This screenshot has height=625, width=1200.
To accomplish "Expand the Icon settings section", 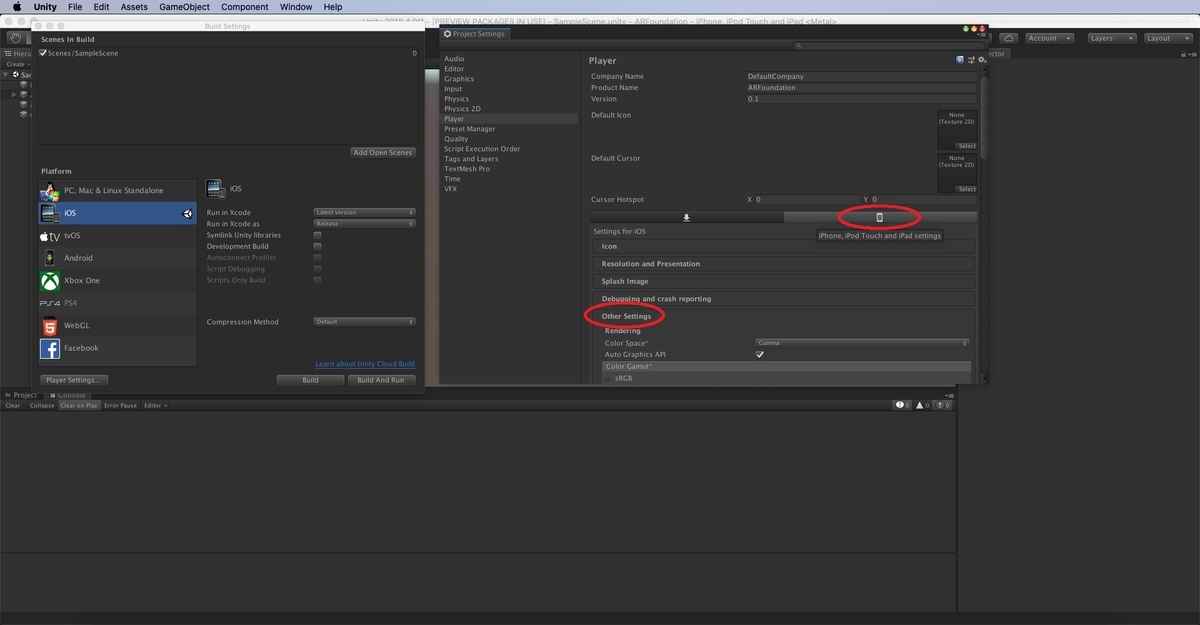I will pos(783,246).
